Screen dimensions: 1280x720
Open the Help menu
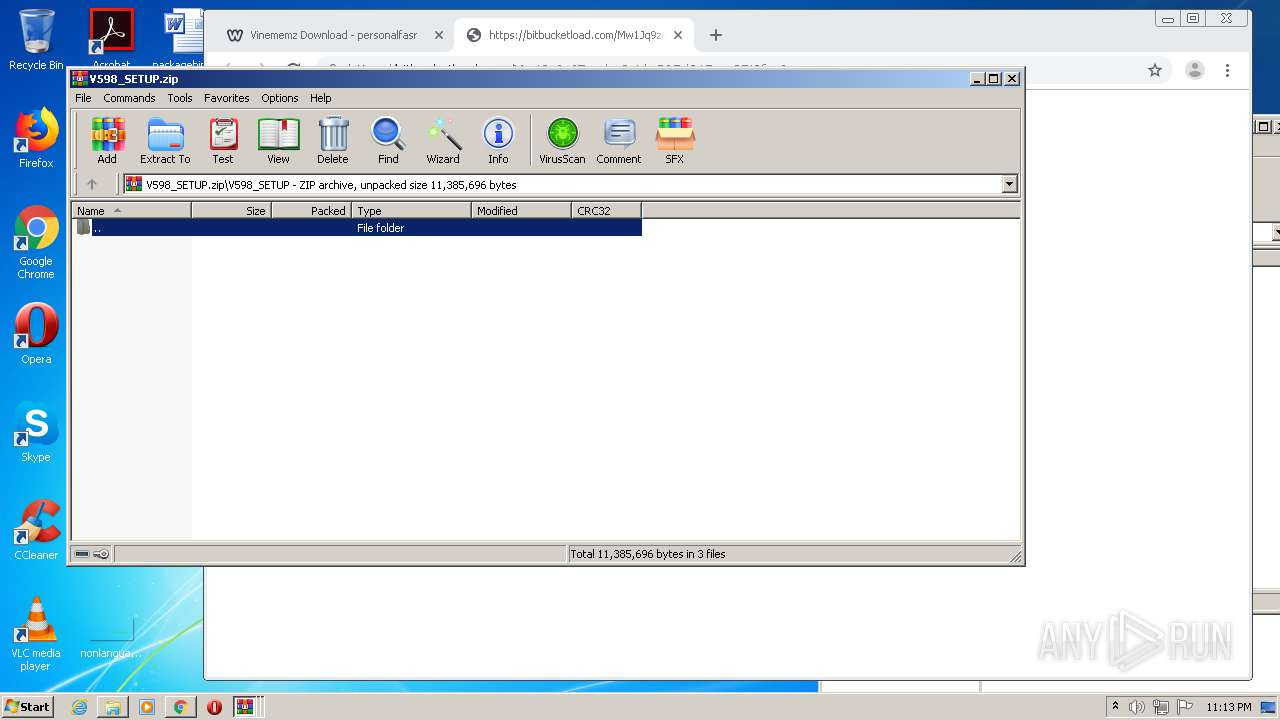click(320, 98)
